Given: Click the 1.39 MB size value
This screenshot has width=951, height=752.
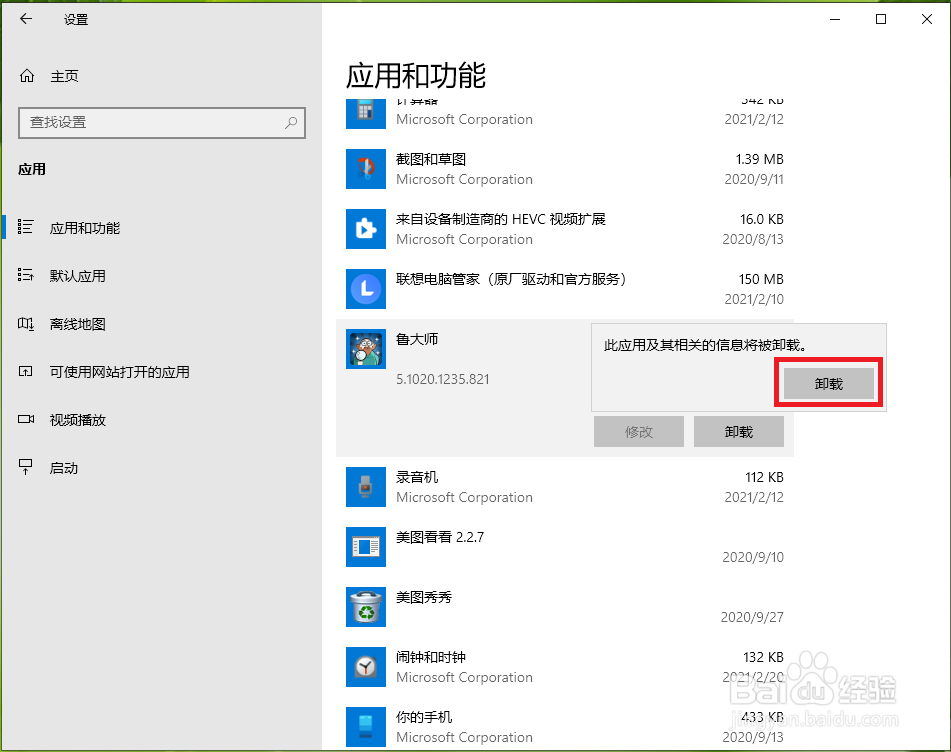Looking at the screenshot, I should pos(759,159).
